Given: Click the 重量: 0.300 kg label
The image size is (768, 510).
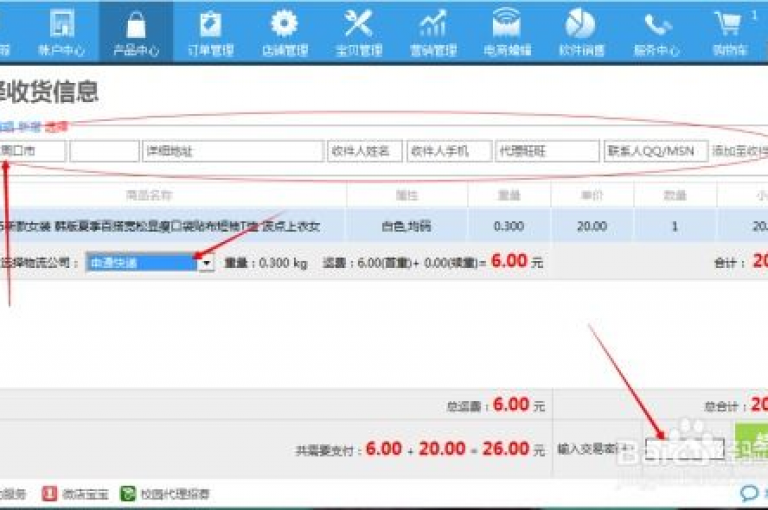Looking at the screenshot, I should click(x=266, y=264).
